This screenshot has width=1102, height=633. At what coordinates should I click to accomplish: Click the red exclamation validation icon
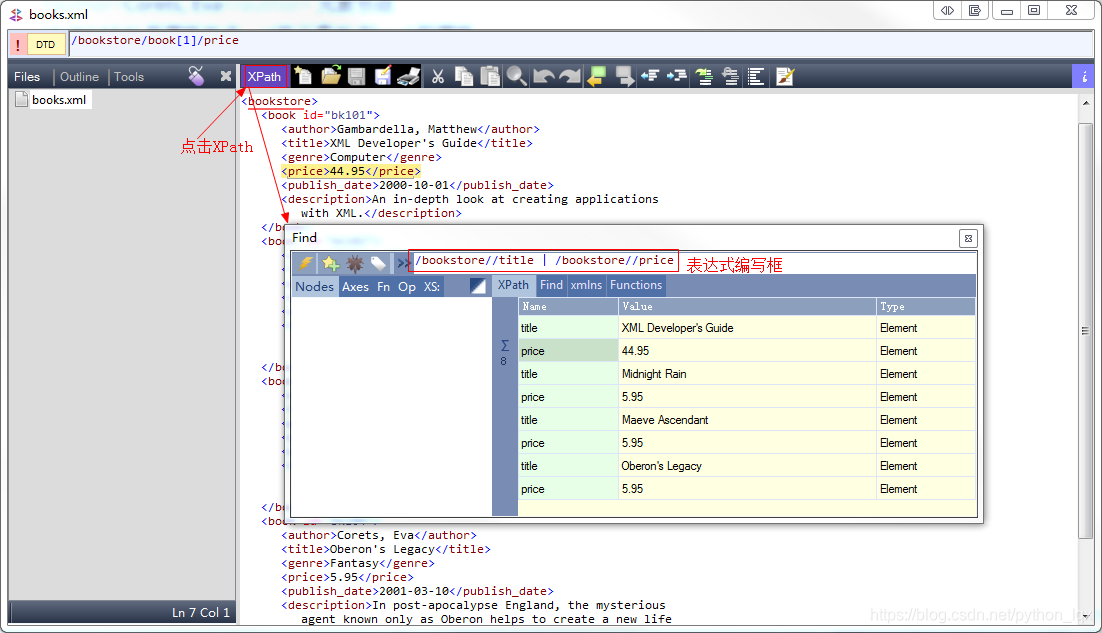pyautogui.click(x=18, y=44)
